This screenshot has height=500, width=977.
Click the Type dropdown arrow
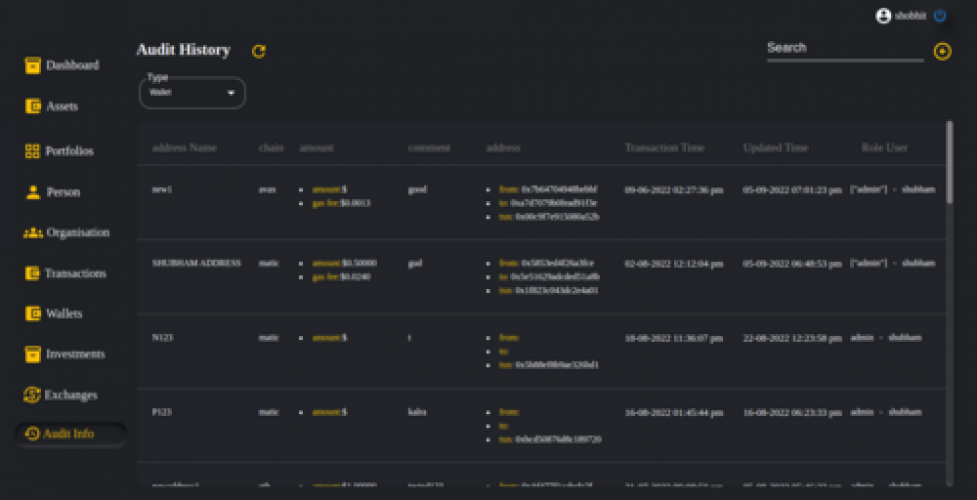coord(231,93)
